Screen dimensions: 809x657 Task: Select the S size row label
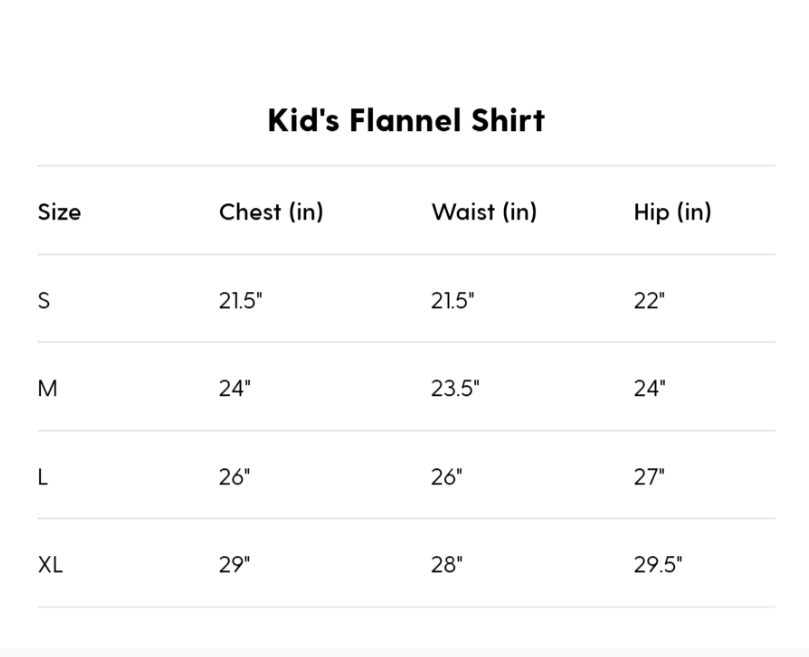pos(44,300)
